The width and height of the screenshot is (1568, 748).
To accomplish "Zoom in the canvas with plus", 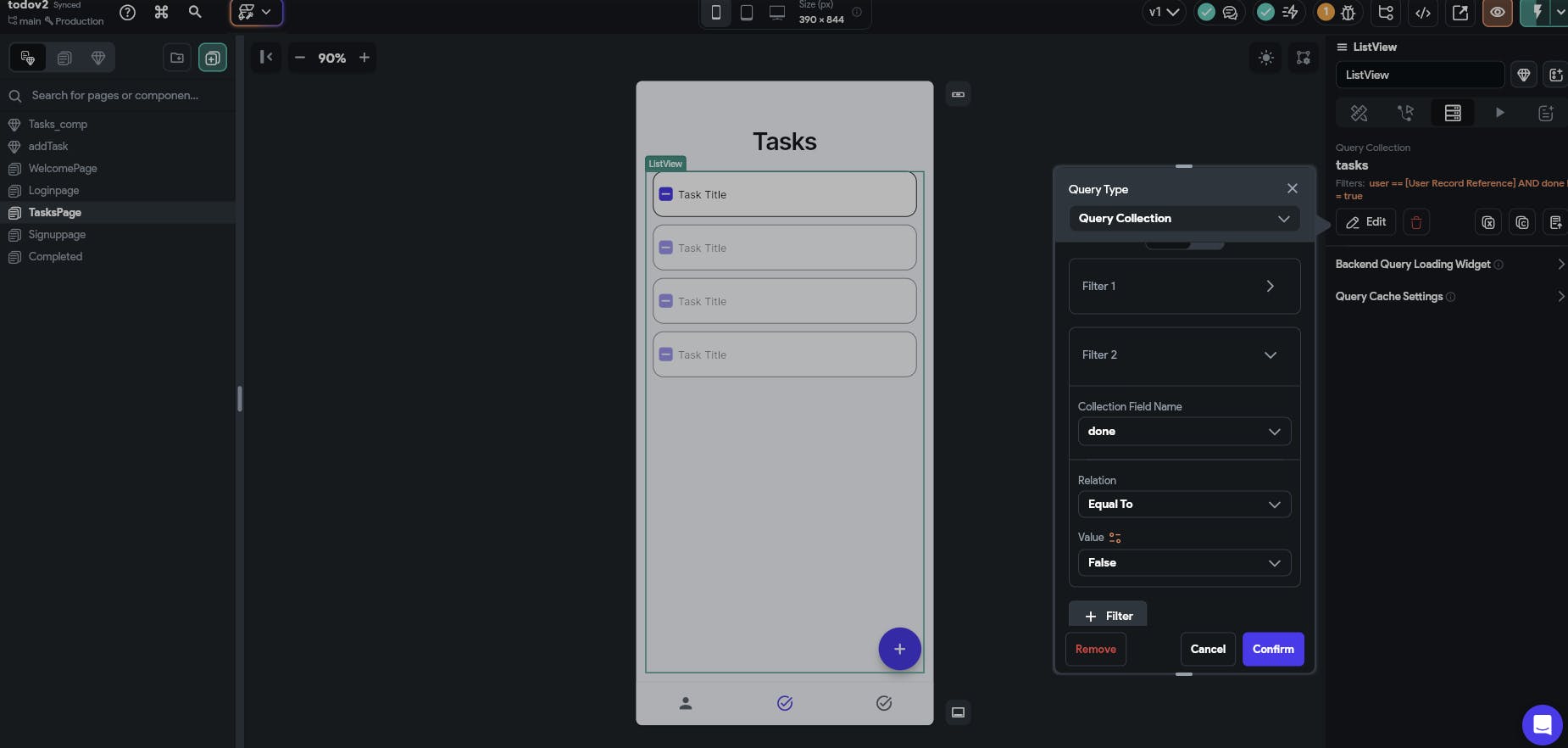I will point(364,58).
